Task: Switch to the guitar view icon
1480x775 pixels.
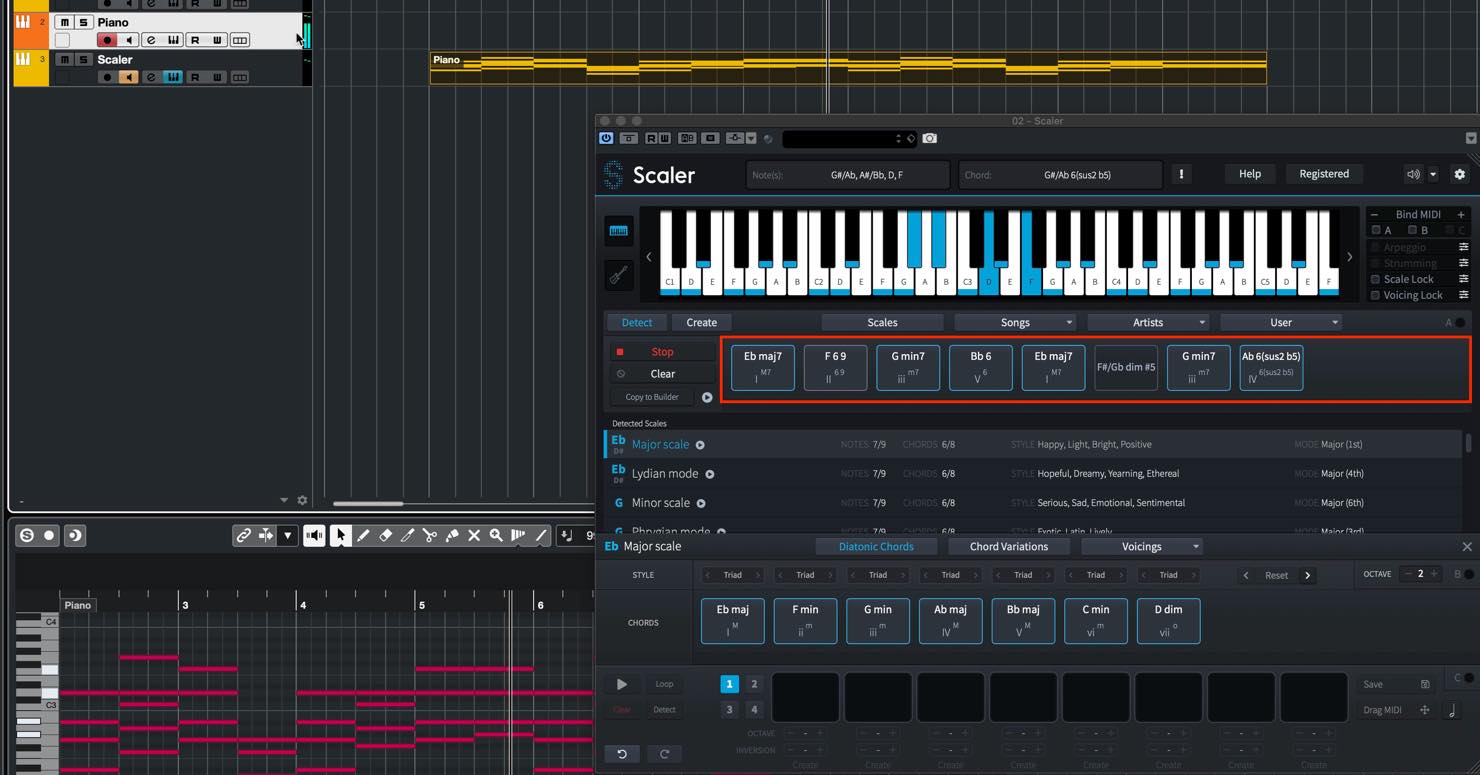Action: click(619, 274)
